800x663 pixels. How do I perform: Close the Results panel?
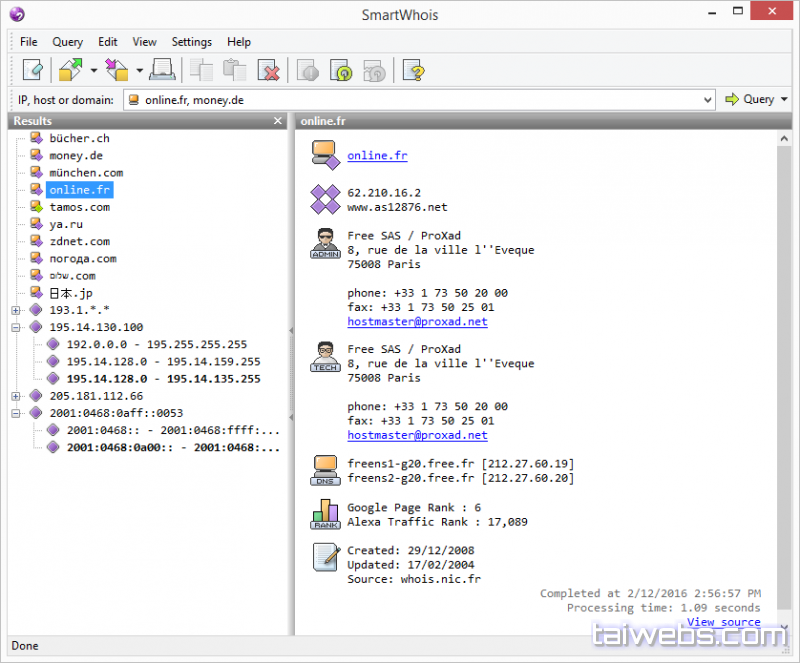[278, 121]
